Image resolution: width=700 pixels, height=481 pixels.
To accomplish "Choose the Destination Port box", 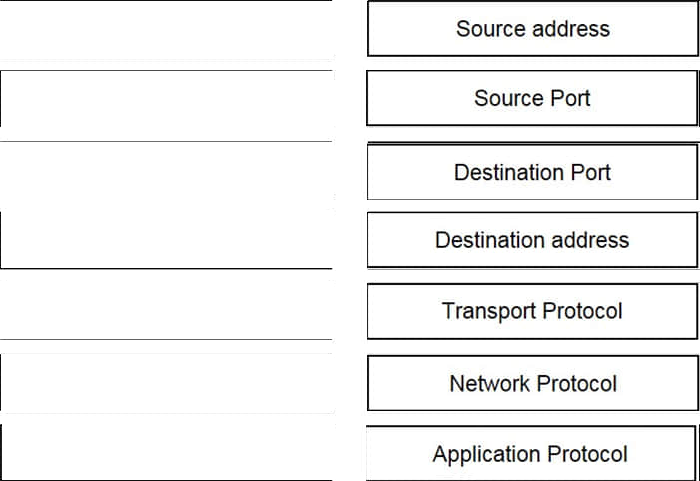I will click(532, 171).
